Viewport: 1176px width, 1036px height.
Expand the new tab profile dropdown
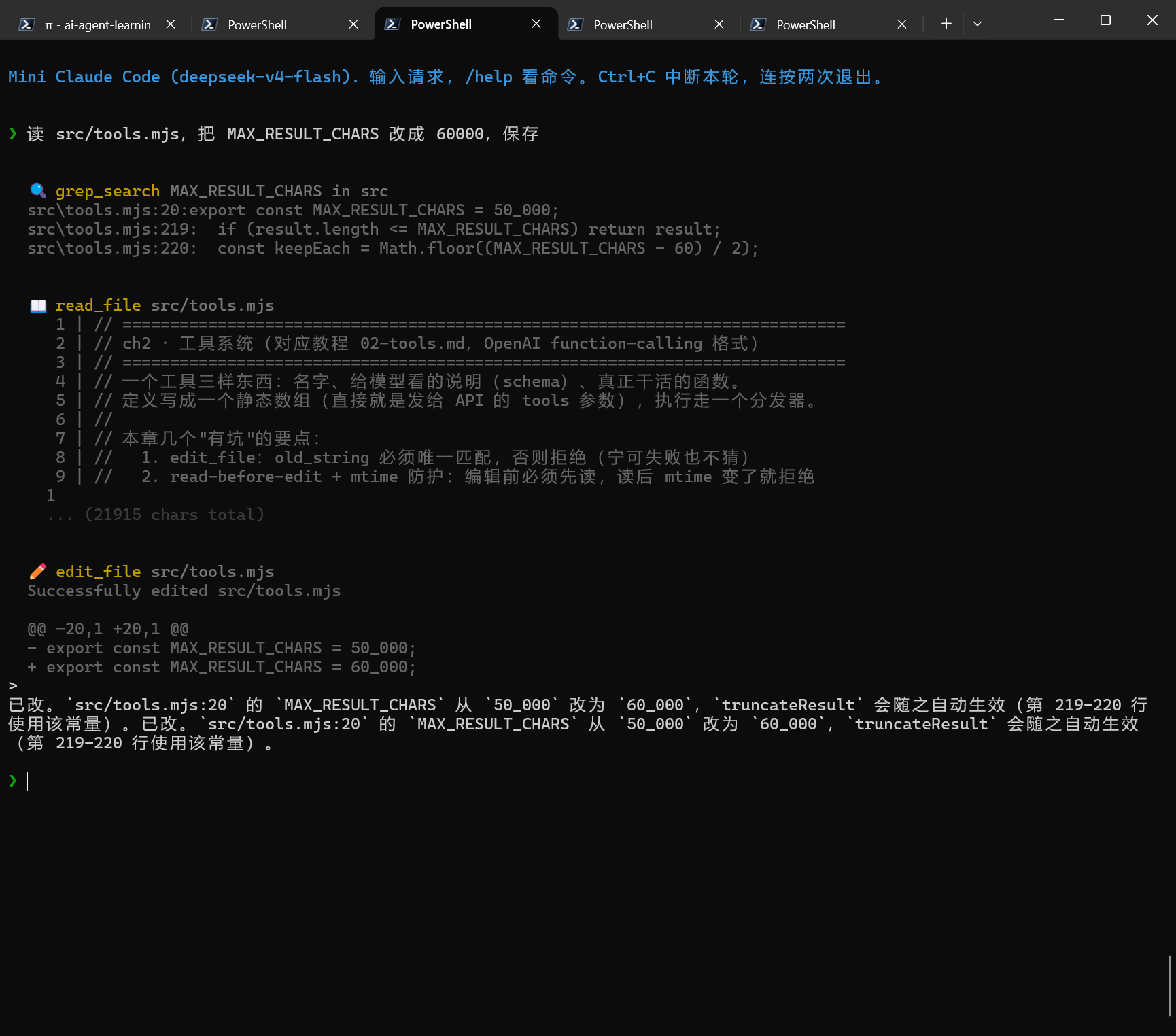click(x=978, y=24)
